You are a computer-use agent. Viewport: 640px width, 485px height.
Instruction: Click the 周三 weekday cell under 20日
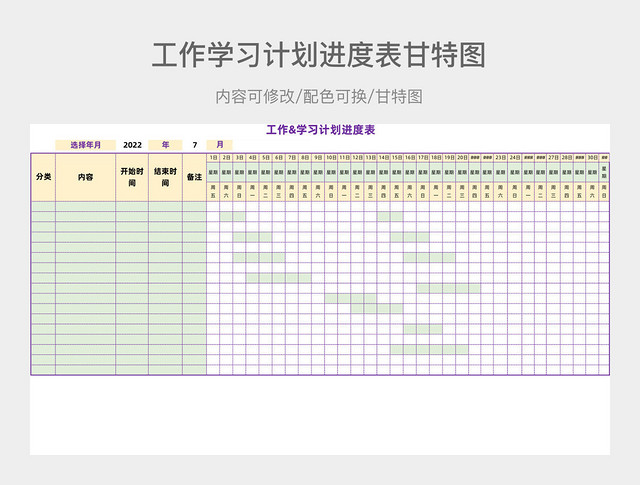tap(462, 191)
